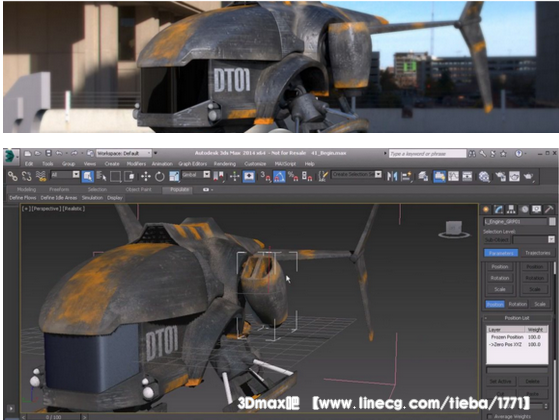The height and width of the screenshot is (420, 559).
Task: Open the Curve Editor icon
Action: tap(453, 176)
